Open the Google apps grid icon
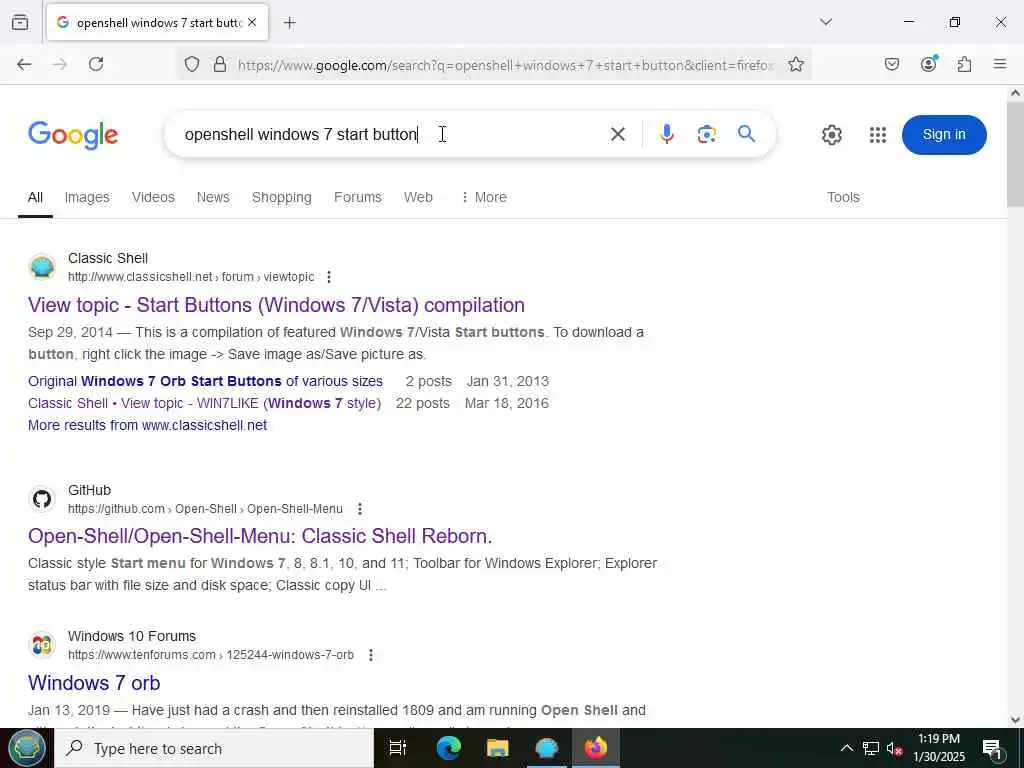 (878, 135)
